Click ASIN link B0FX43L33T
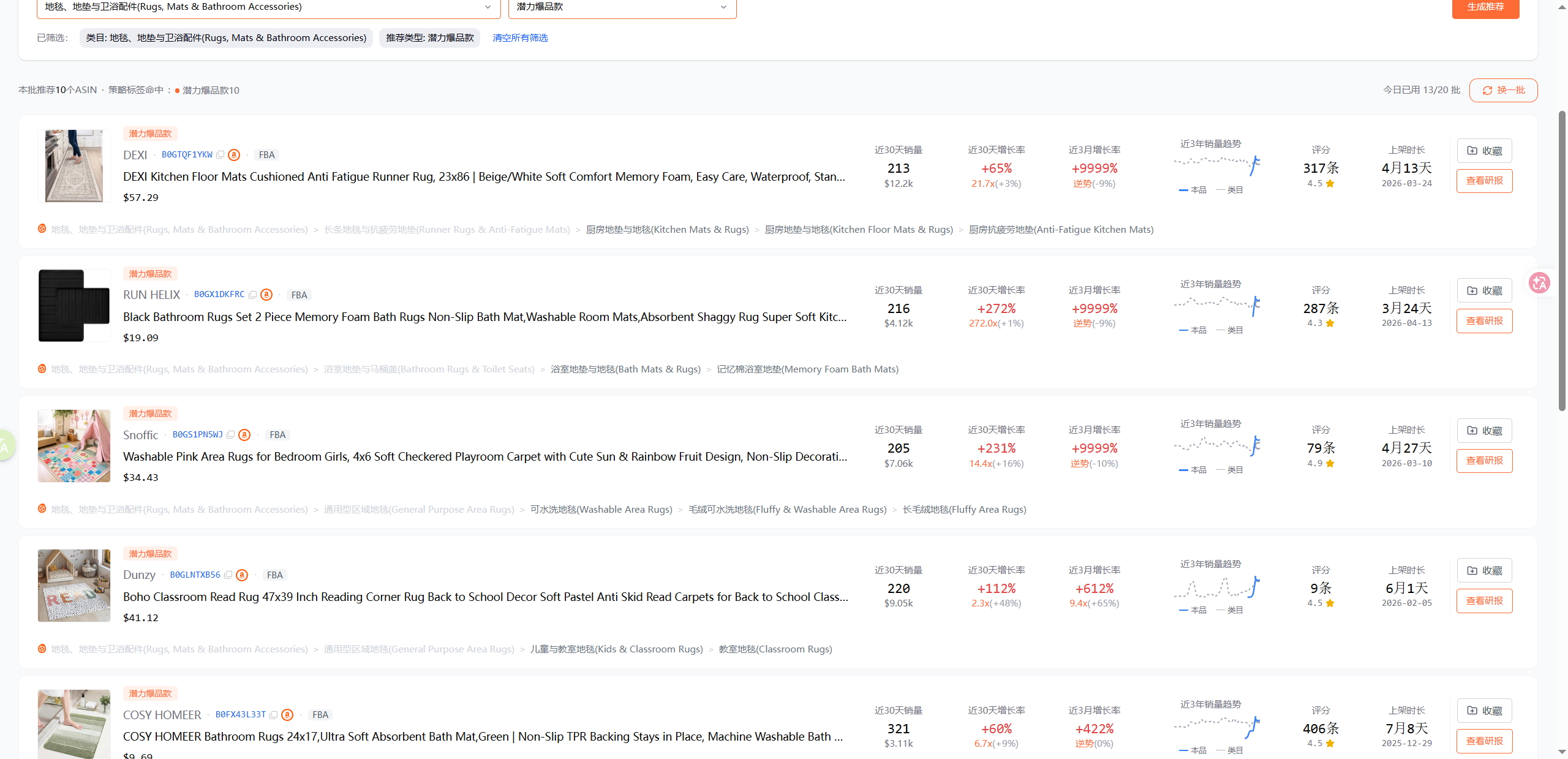The image size is (1568, 759). pyautogui.click(x=240, y=715)
